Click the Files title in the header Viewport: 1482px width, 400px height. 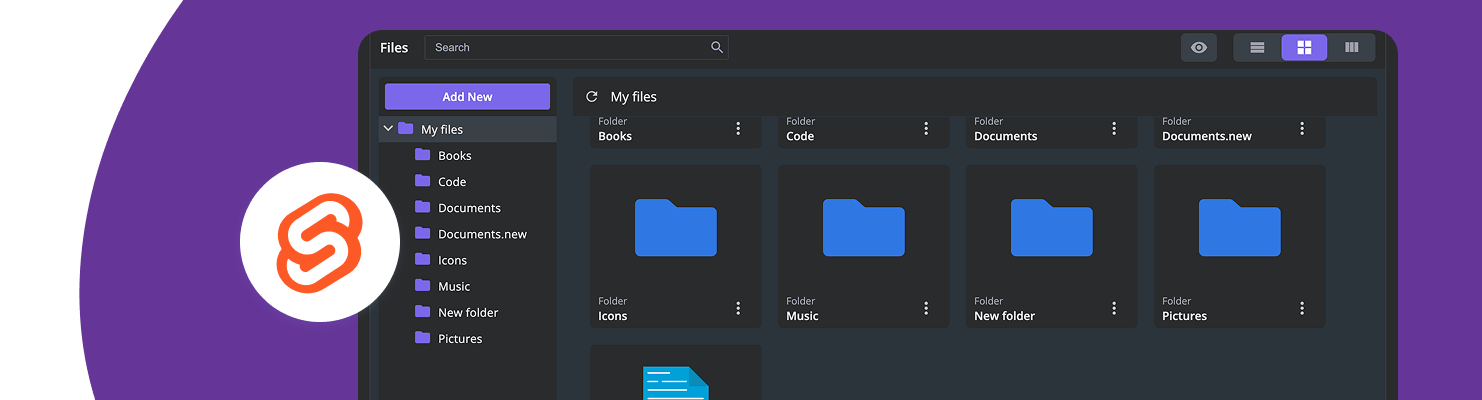tap(394, 48)
